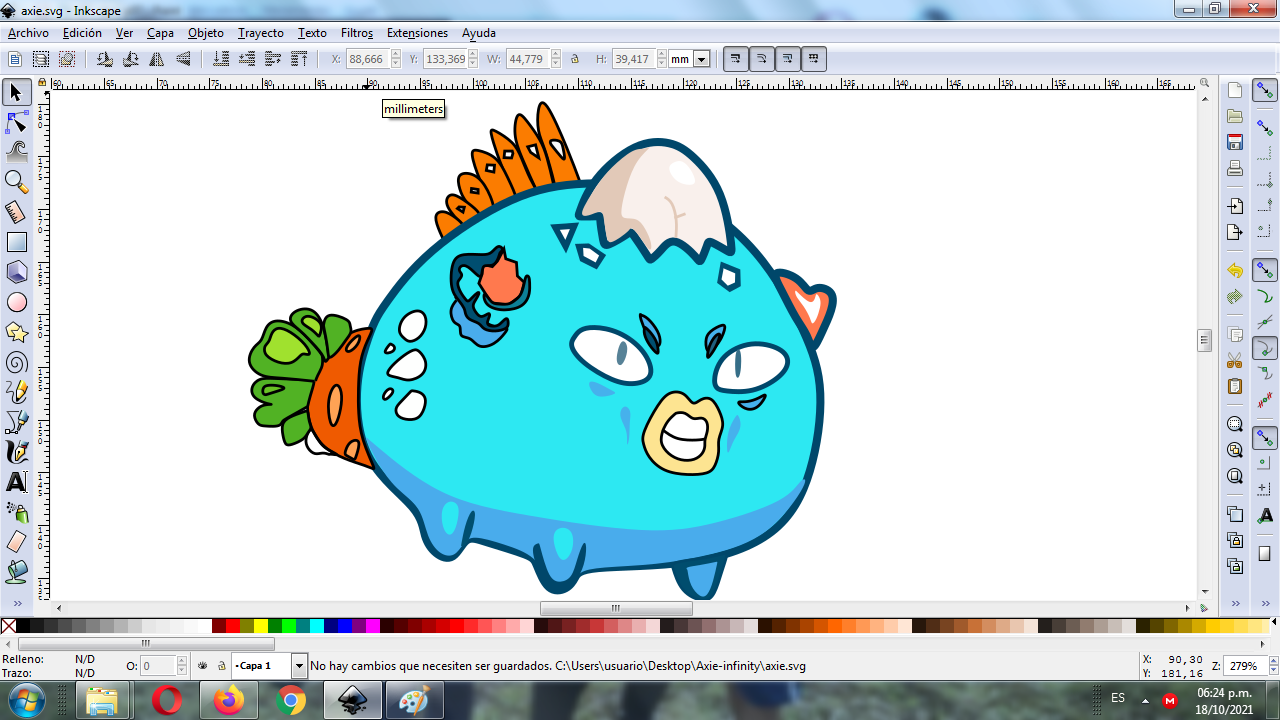Image resolution: width=1280 pixels, height=720 pixels.
Task: Select the Rectangle tool
Action: tap(16, 242)
